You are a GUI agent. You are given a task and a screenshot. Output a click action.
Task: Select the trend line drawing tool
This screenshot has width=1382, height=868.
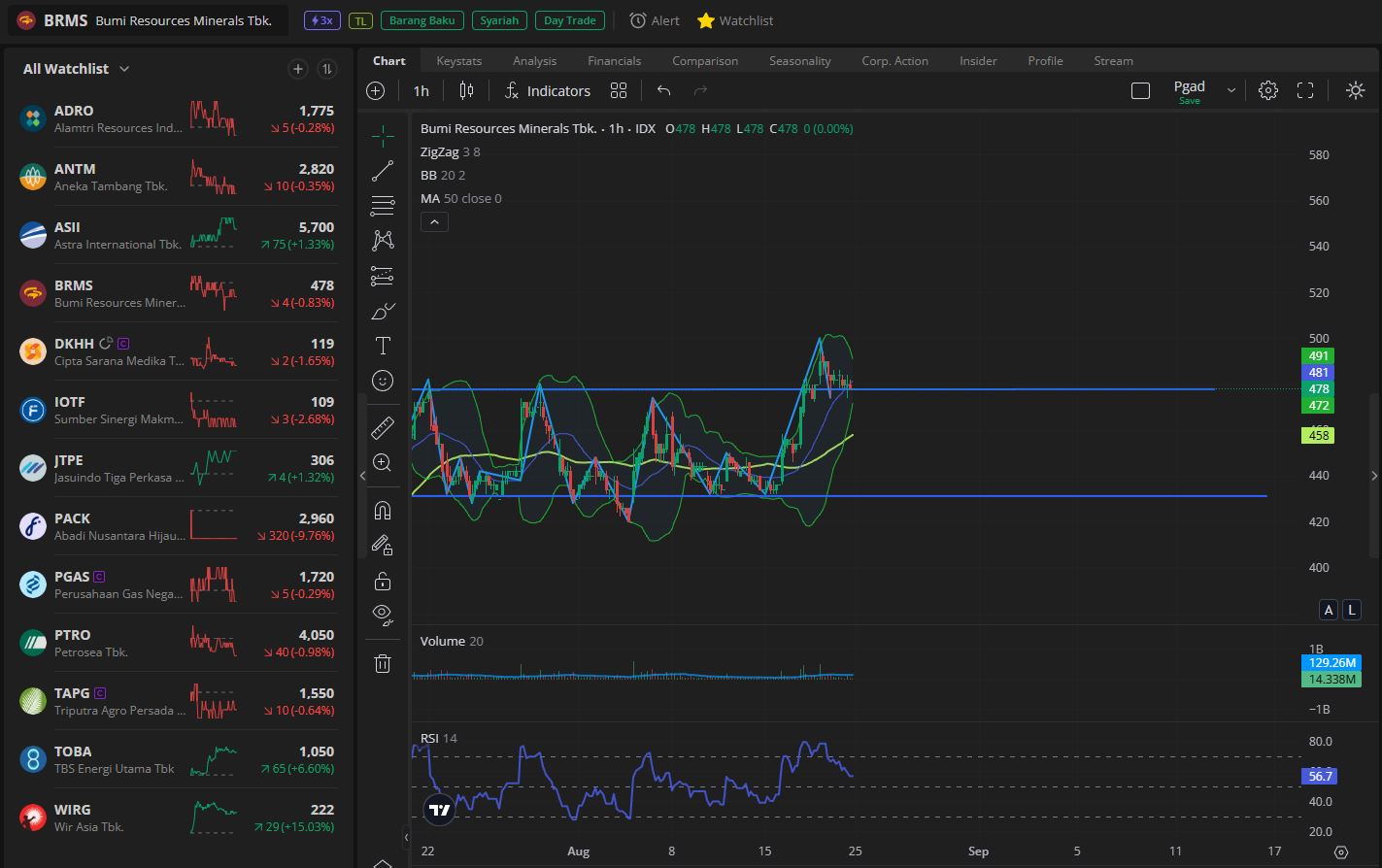(x=383, y=172)
